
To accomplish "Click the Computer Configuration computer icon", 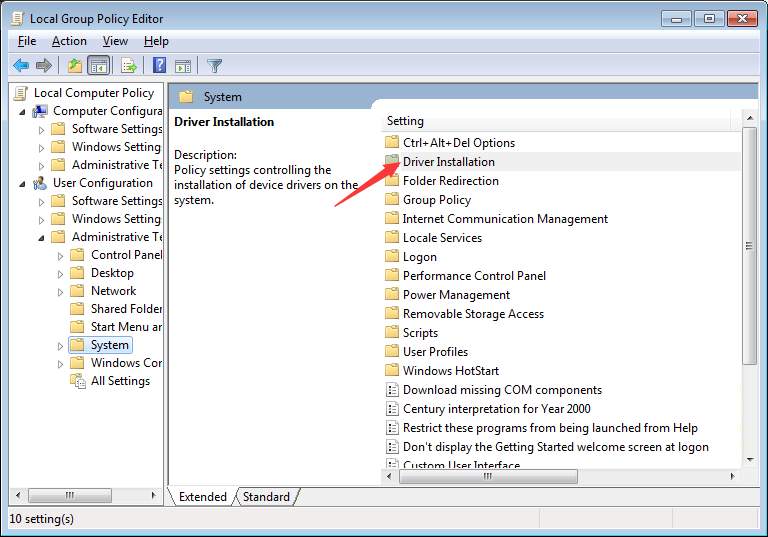I will tap(40, 111).
